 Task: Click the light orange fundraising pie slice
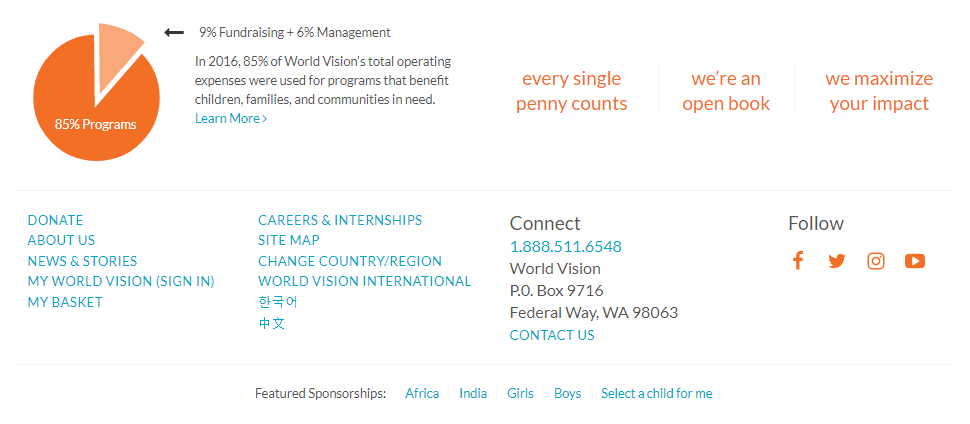point(116,53)
